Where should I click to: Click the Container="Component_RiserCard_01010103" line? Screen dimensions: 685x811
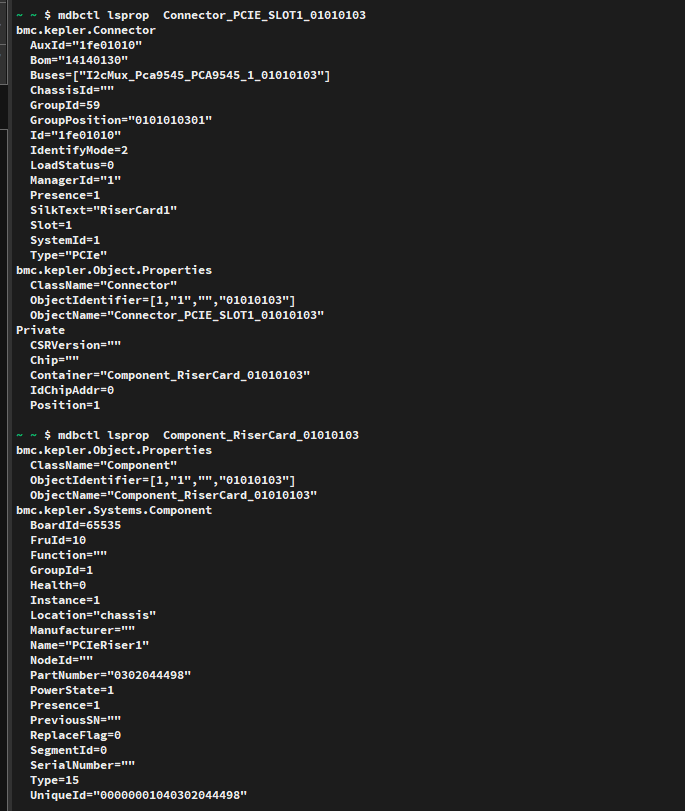tap(170, 375)
